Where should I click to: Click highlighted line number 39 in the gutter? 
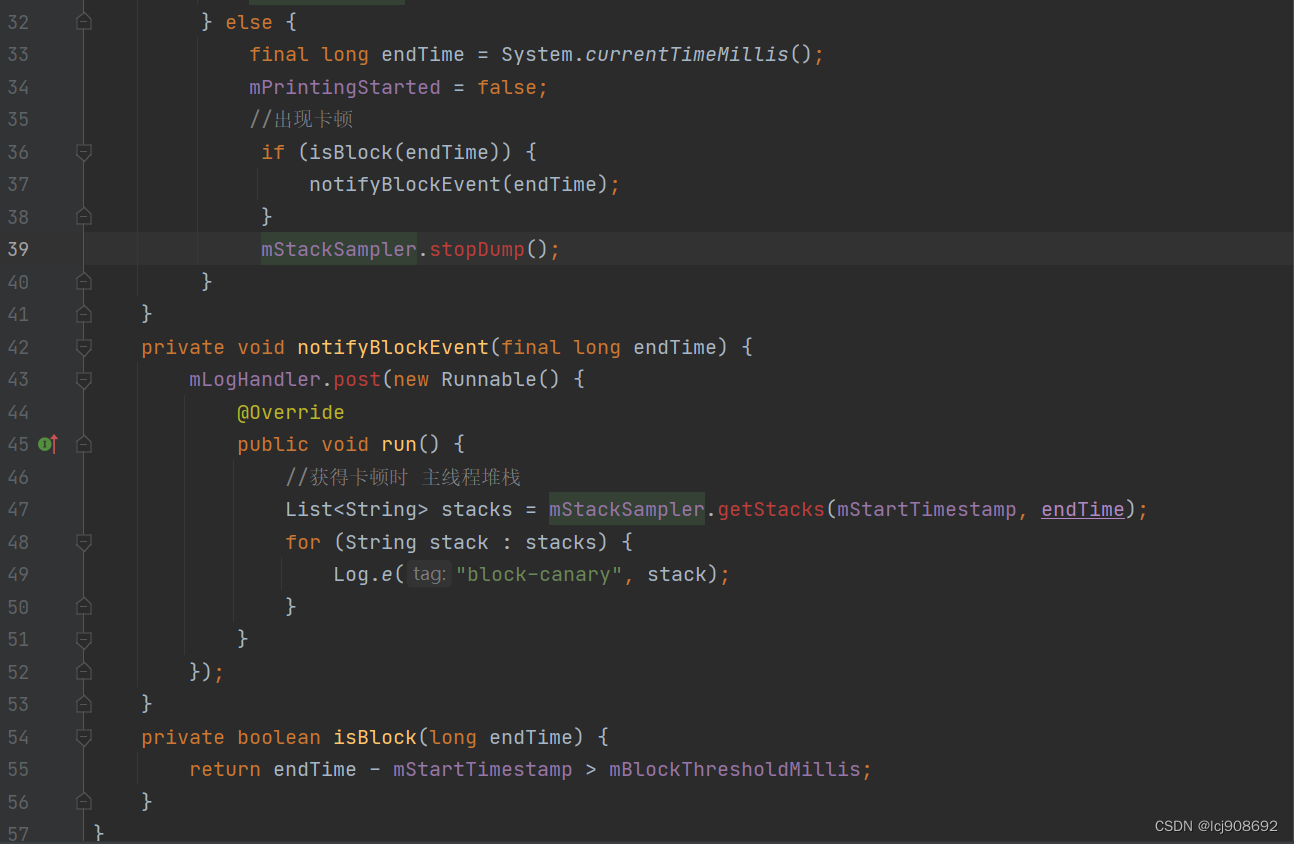18,250
